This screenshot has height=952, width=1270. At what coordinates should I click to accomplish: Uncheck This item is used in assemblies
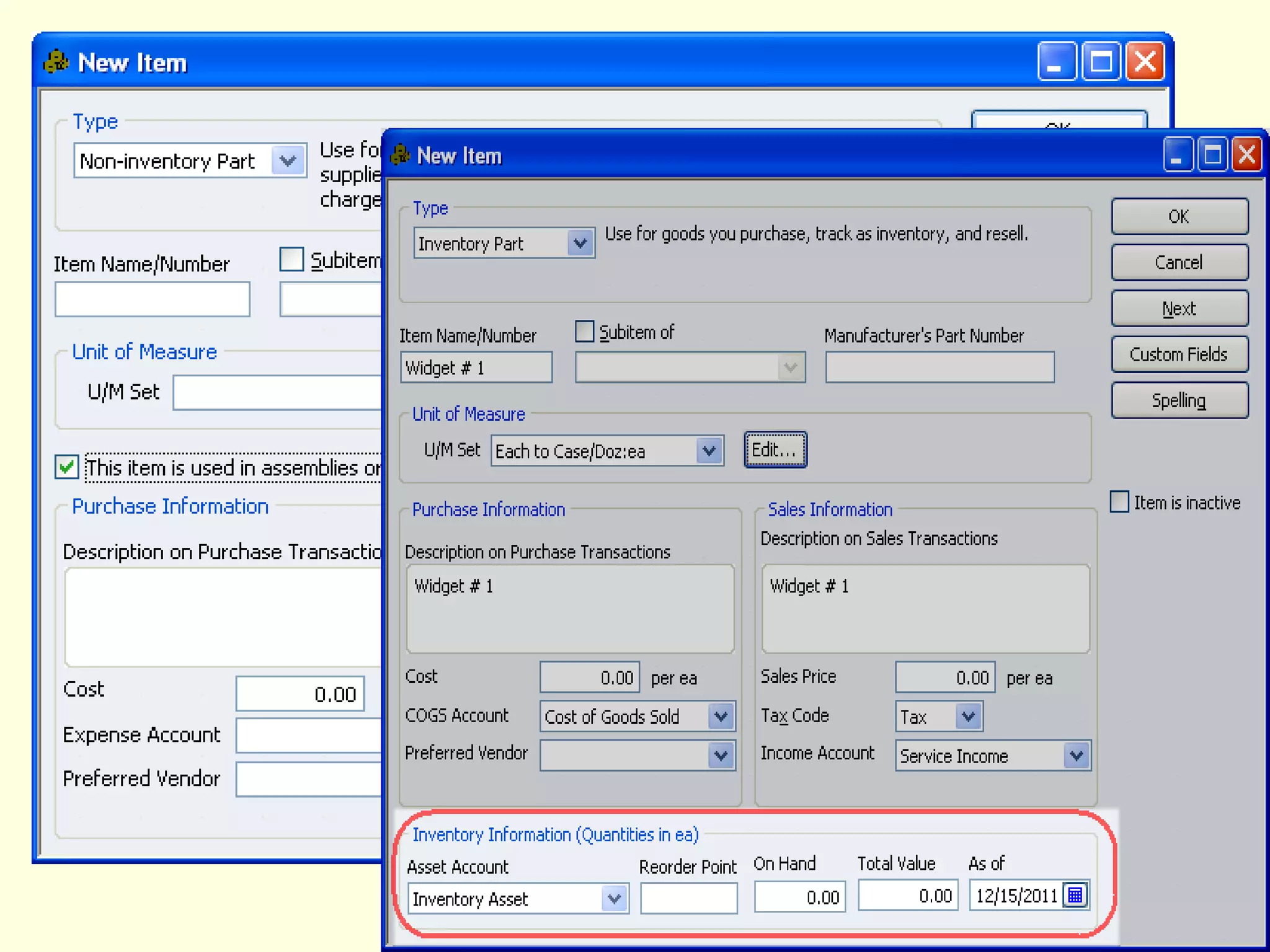(x=66, y=467)
